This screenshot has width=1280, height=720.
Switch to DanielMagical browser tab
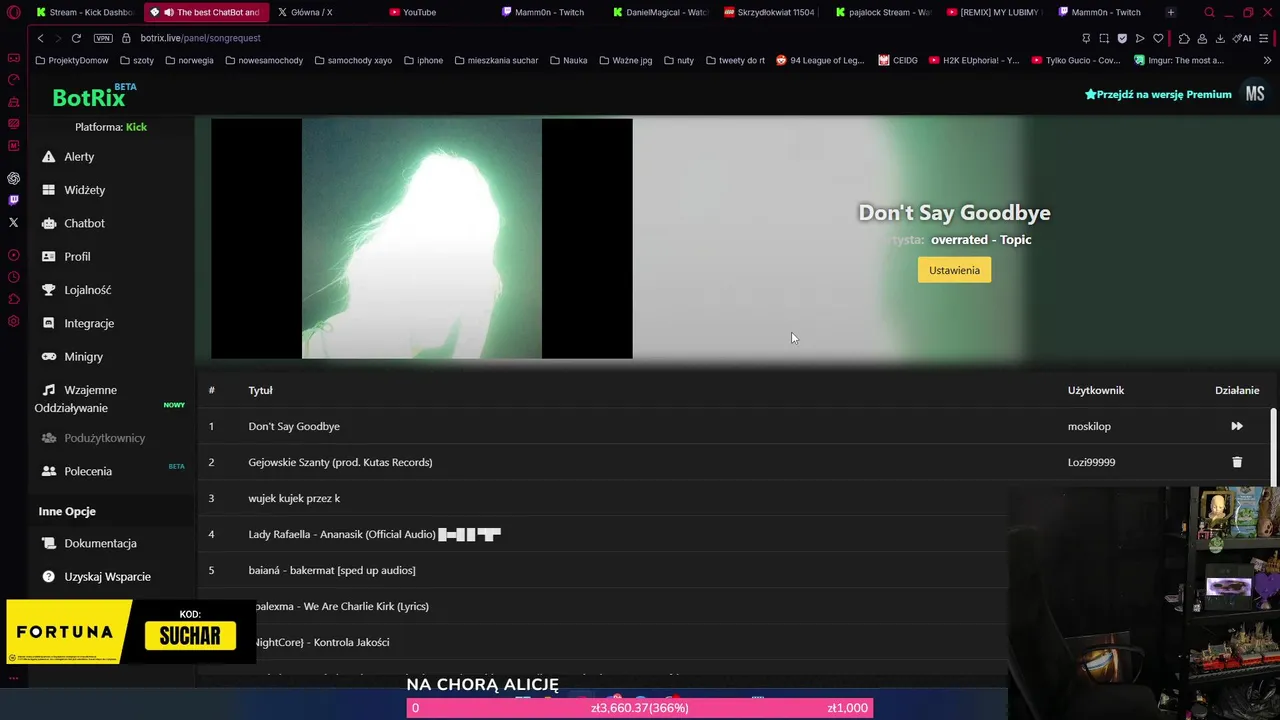[658, 12]
